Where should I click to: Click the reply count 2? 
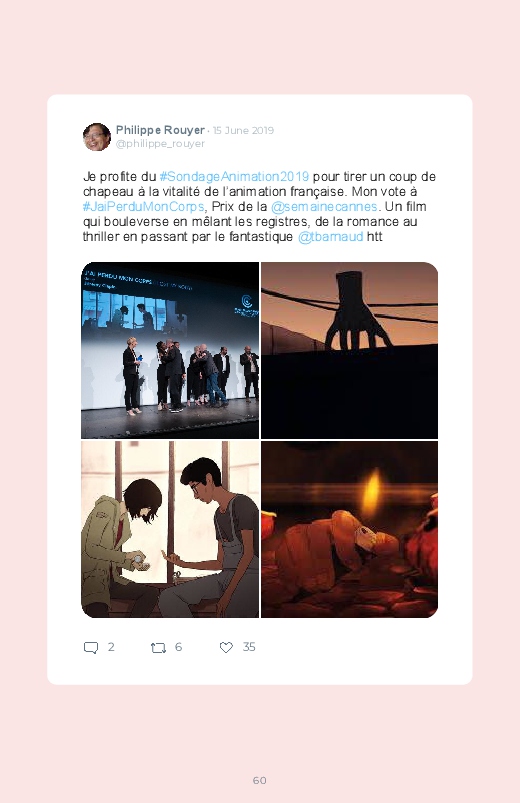[x=111, y=647]
